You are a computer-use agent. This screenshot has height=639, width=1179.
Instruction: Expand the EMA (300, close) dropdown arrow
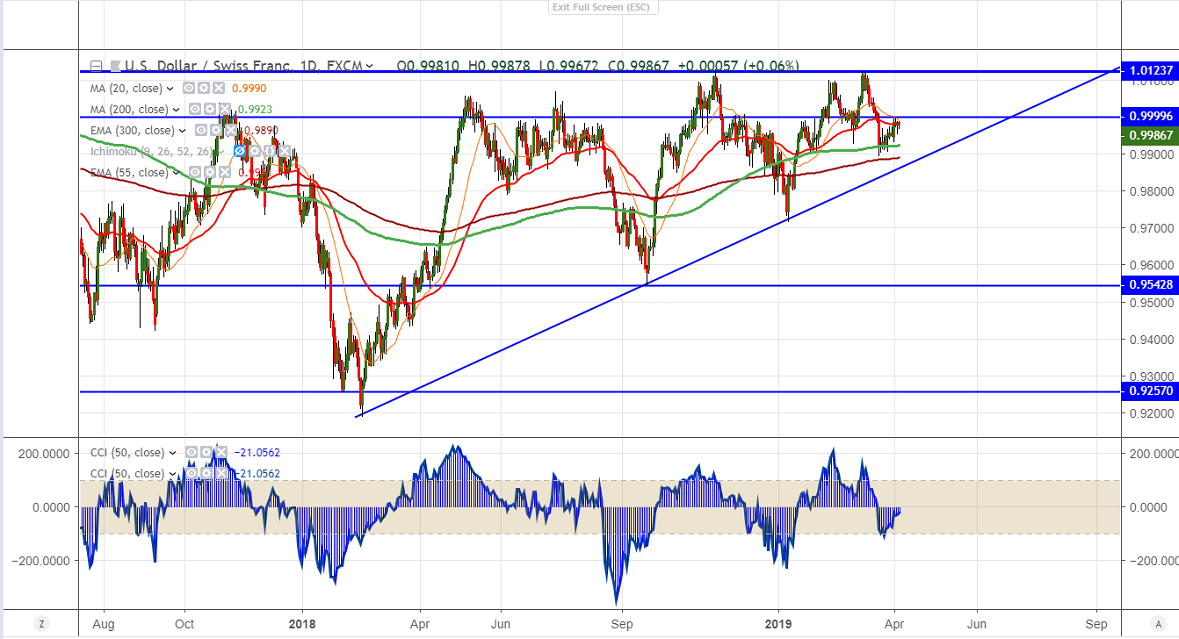pos(183,131)
